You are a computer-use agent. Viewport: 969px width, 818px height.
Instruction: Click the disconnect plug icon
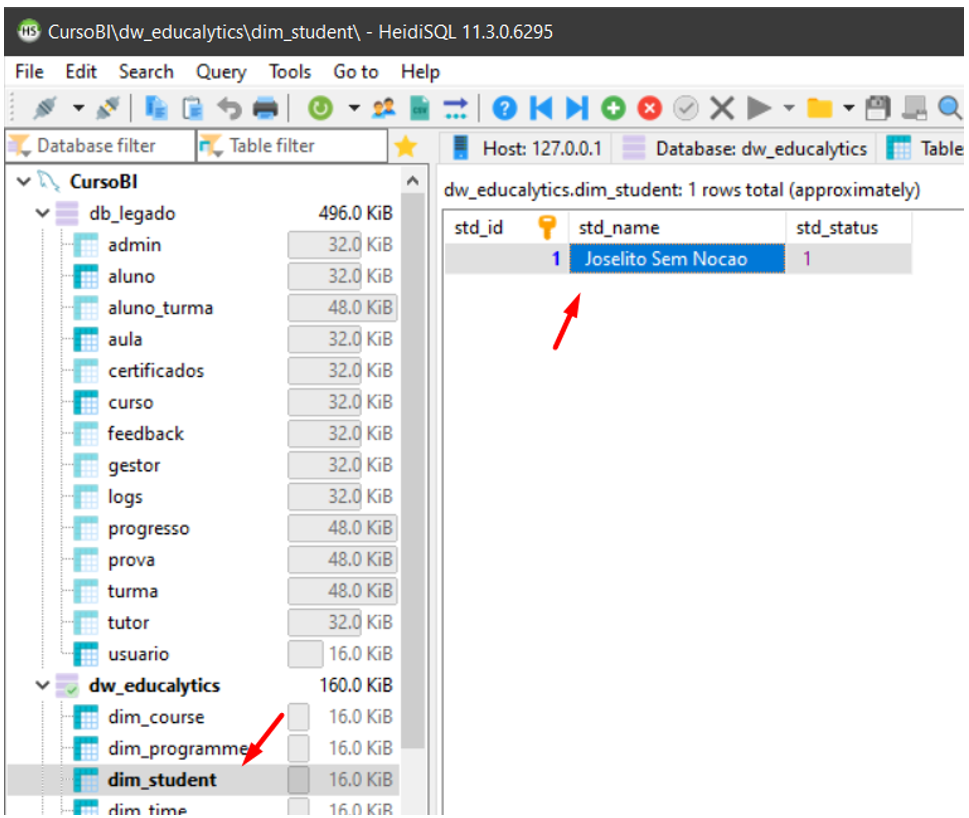[108, 108]
